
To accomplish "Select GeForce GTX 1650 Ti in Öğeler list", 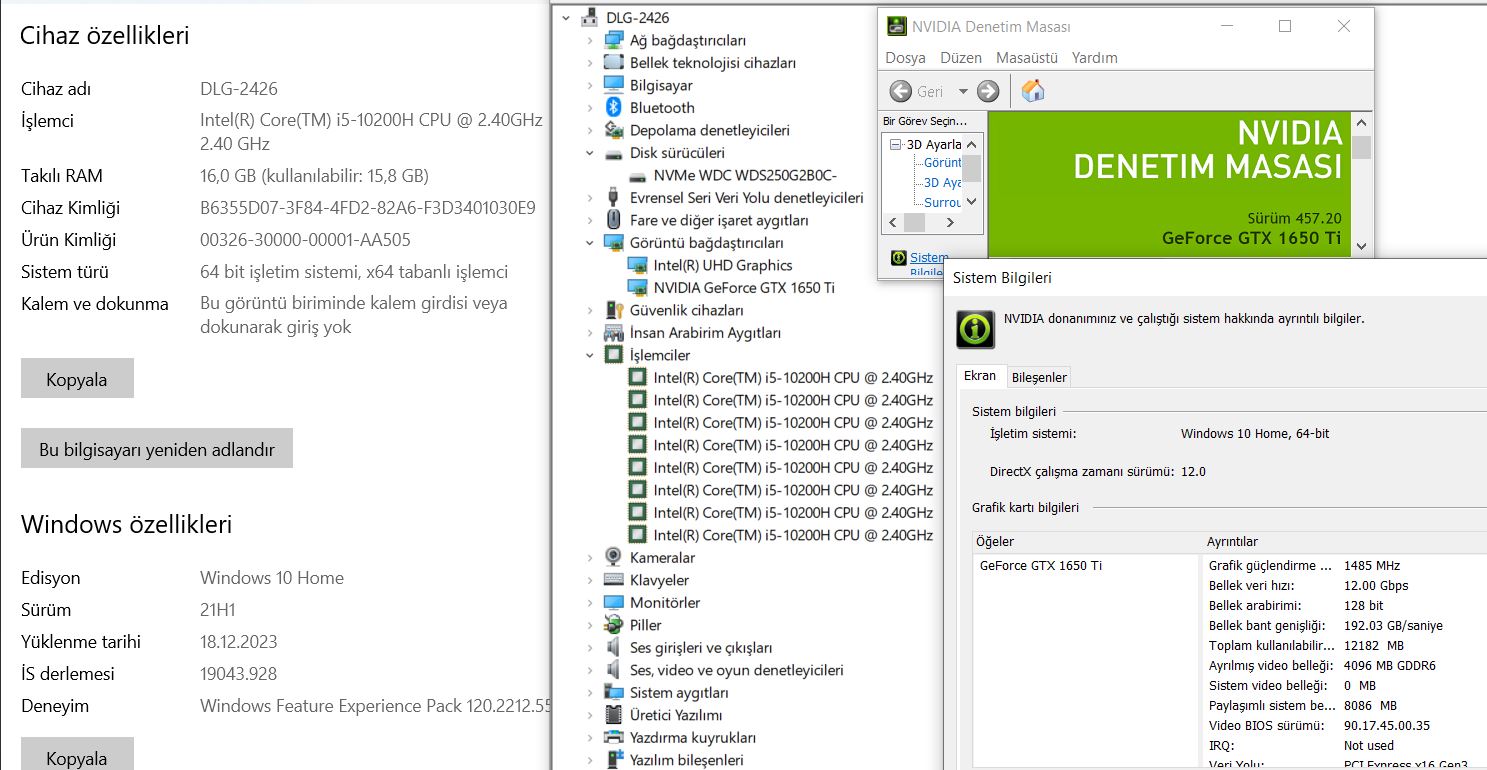I will point(1041,565).
